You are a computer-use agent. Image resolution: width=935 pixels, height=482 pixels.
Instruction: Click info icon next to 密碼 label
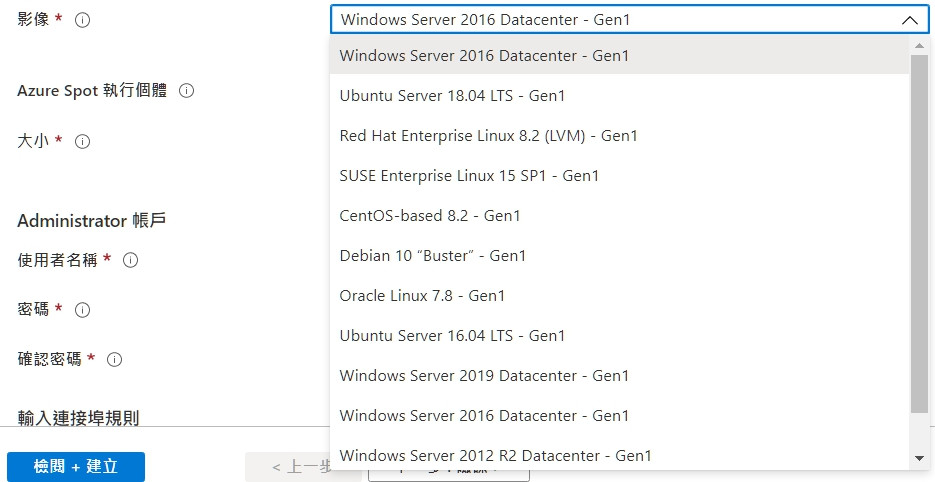83,310
